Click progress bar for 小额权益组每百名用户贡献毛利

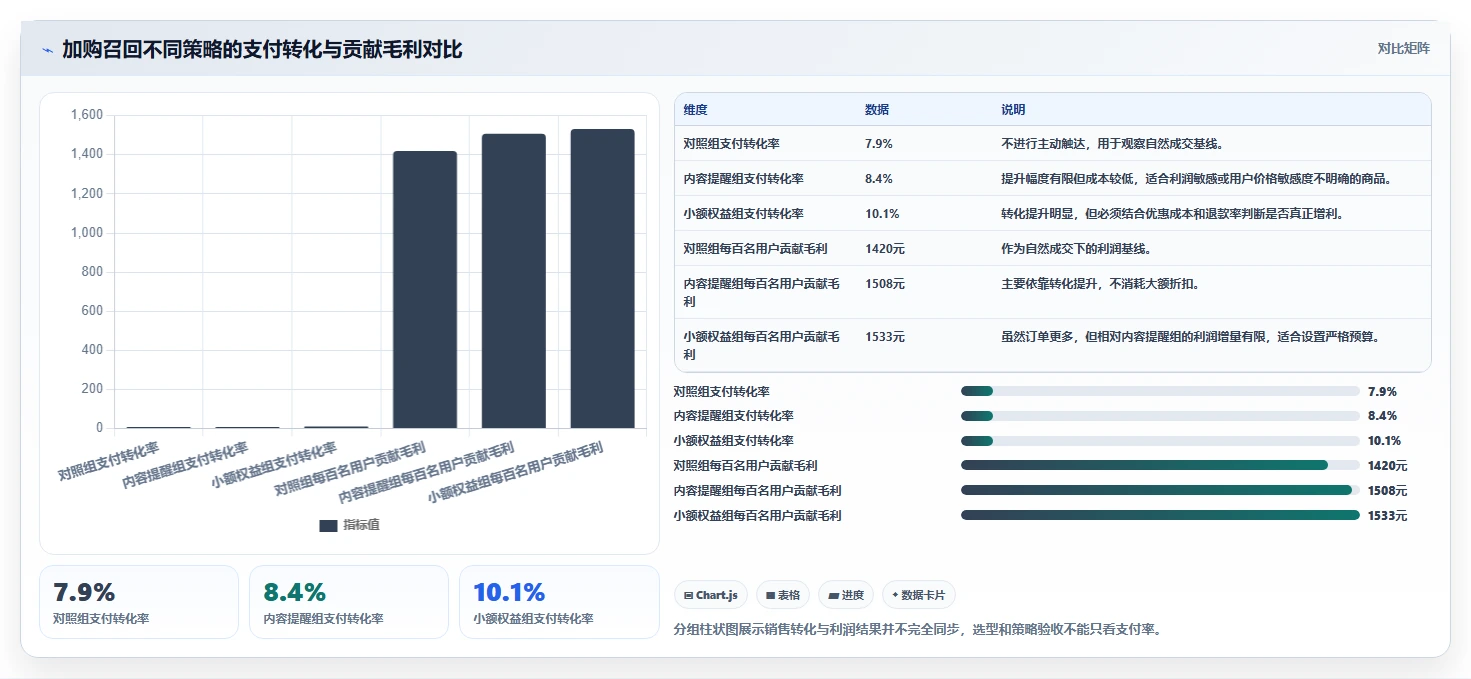click(1160, 515)
